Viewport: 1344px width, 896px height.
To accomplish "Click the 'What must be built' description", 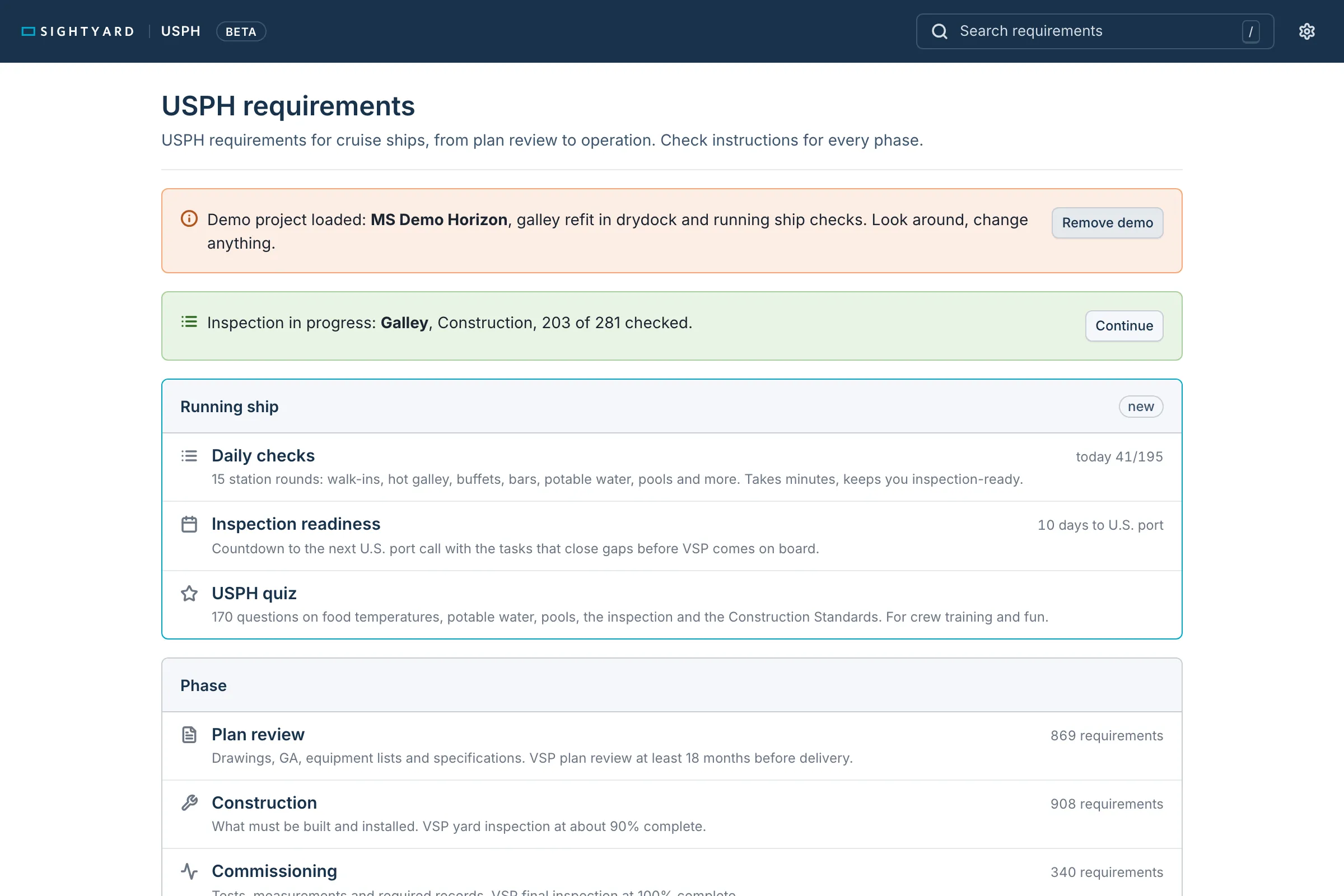I will (x=459, y=827).
